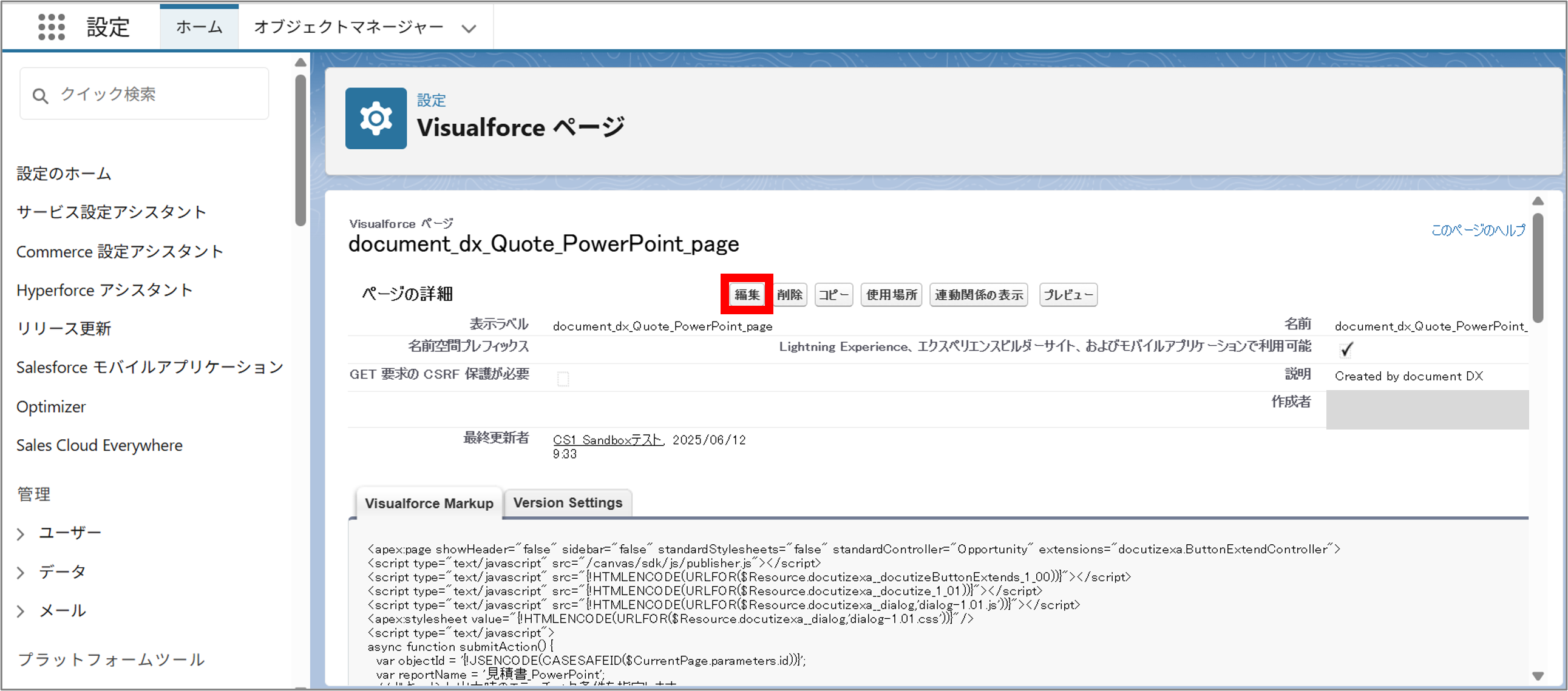The height and width of the screenshot is (691, 1568).
Task: Switch to Version Settings tab
Action: point(568,502)
